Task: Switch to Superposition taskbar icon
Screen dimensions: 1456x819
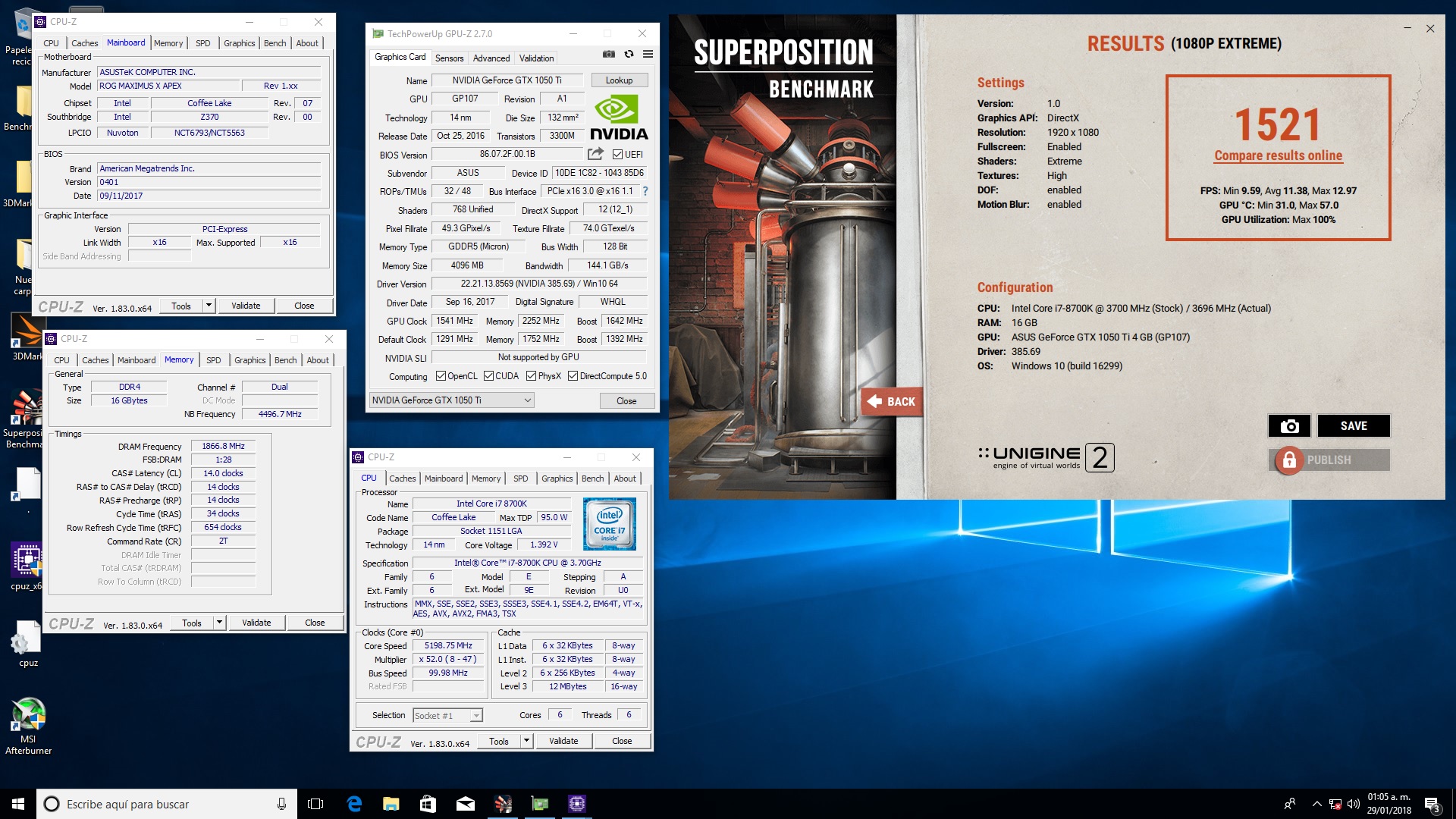Action: 503,804
